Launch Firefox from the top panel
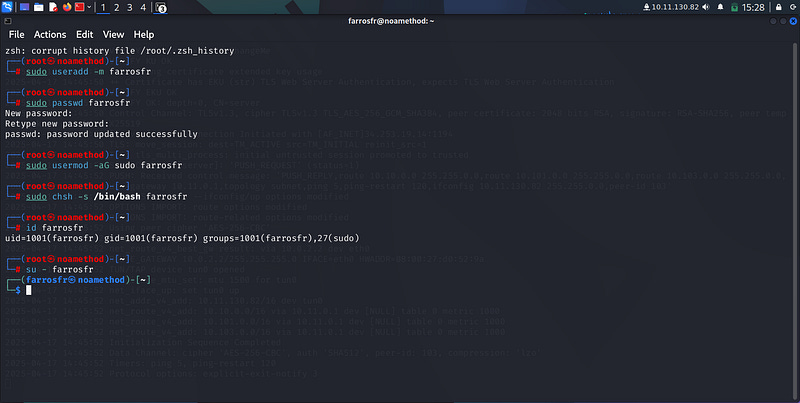This screenshot has width=800, height=403. (67, 7)
